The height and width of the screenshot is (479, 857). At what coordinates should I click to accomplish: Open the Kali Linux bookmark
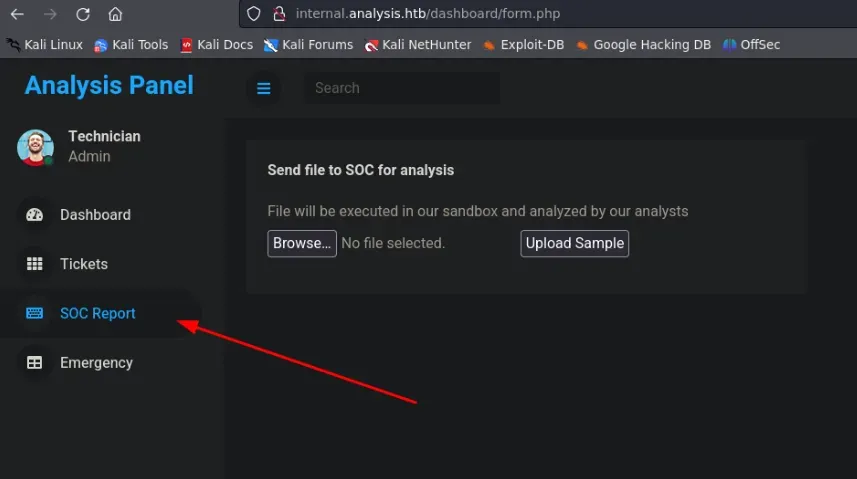[44, 45]
